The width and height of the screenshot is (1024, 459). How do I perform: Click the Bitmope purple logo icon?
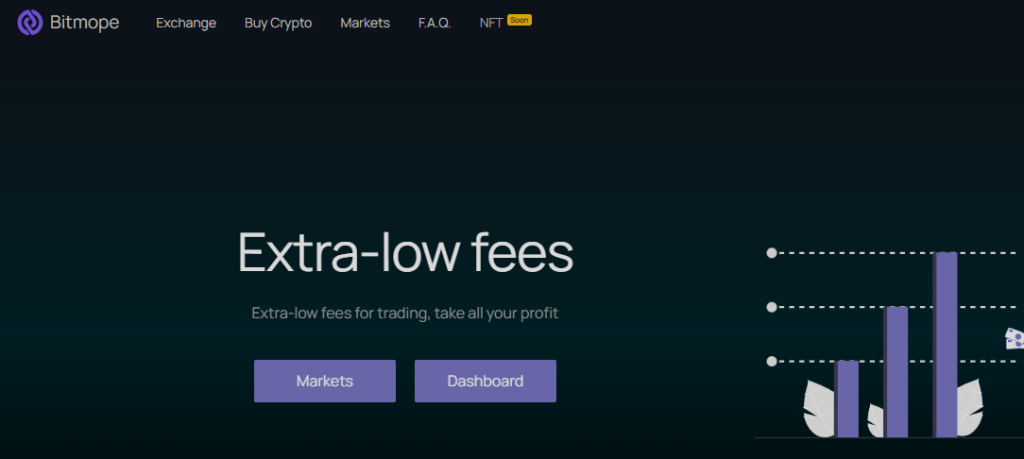31,23
